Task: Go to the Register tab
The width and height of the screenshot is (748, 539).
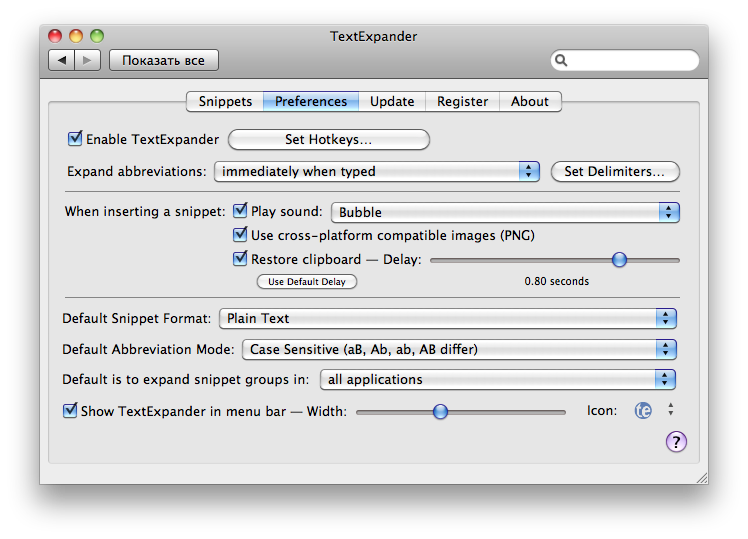Action: (x=462, y=102)
